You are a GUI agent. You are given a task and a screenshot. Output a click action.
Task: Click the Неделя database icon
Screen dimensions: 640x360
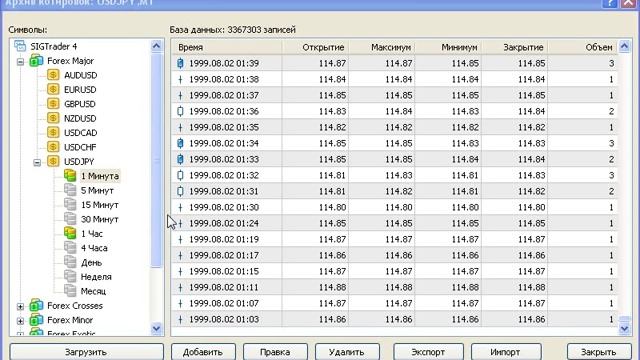coord(70,276)
